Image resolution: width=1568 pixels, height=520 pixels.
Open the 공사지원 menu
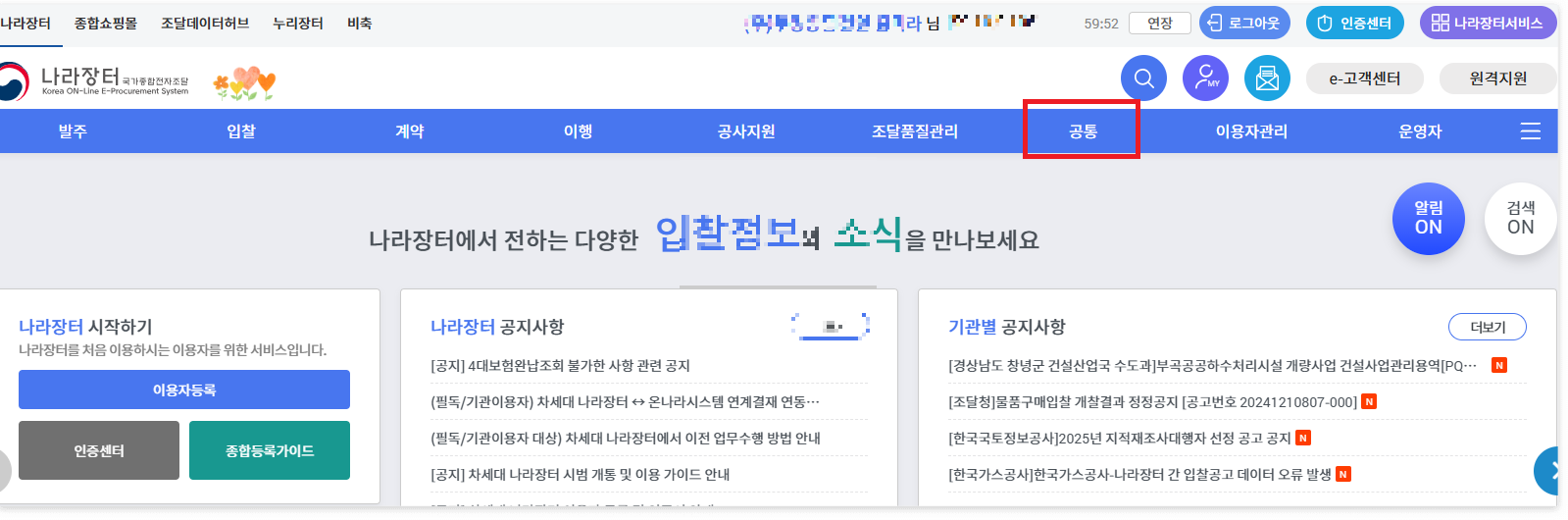tap(746, 131)
